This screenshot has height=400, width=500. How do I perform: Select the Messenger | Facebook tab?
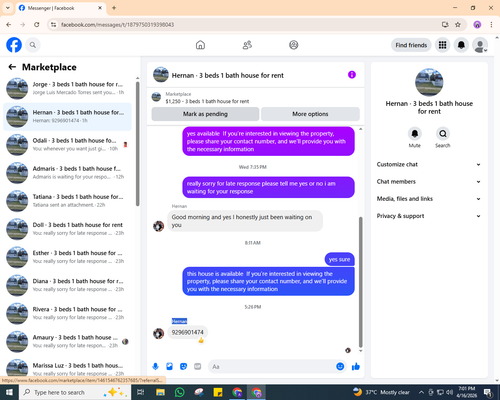coord(61,8)
